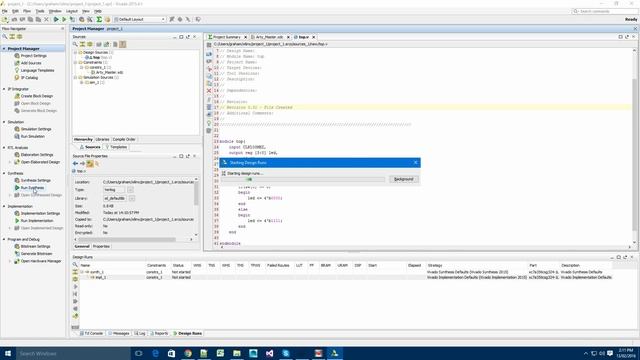Screen dimensions: 640x360
Task: Click Windows Start button
Action: click(8, 353)
